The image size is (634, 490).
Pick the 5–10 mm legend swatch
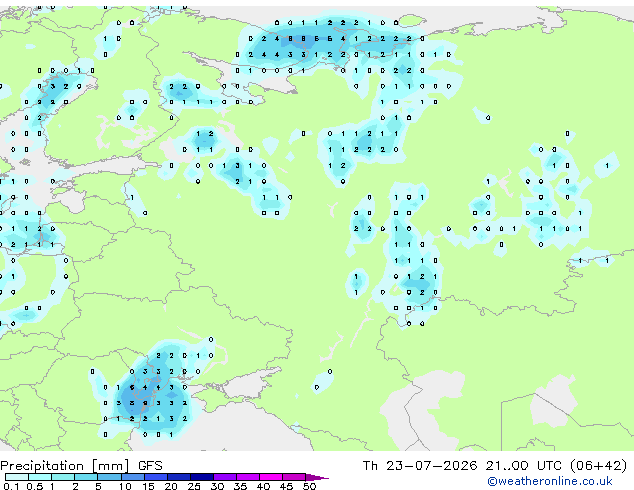pyautogui.click(x=110, y=477)
